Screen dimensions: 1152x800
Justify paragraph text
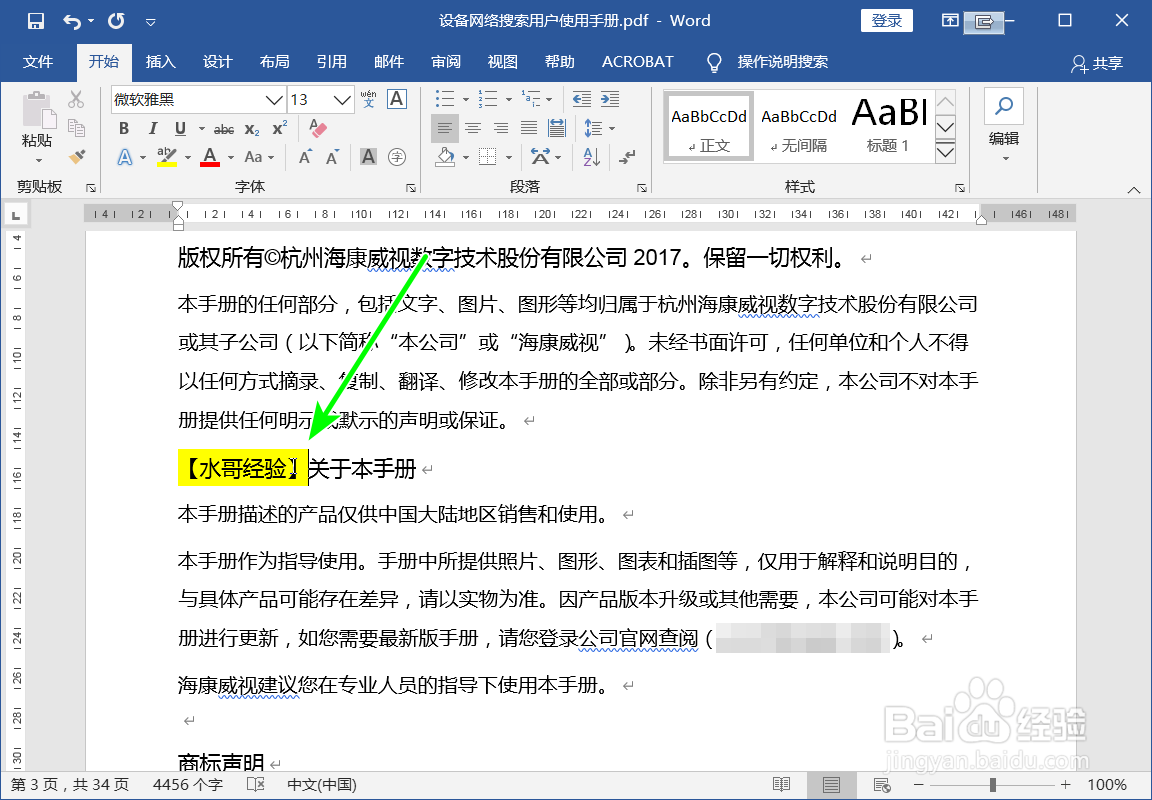click(529, 129)
